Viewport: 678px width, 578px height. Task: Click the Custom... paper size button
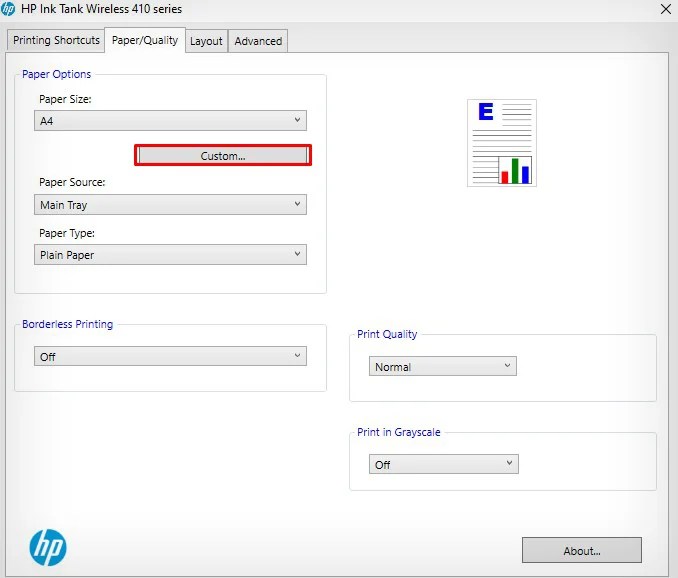point(223,155)
